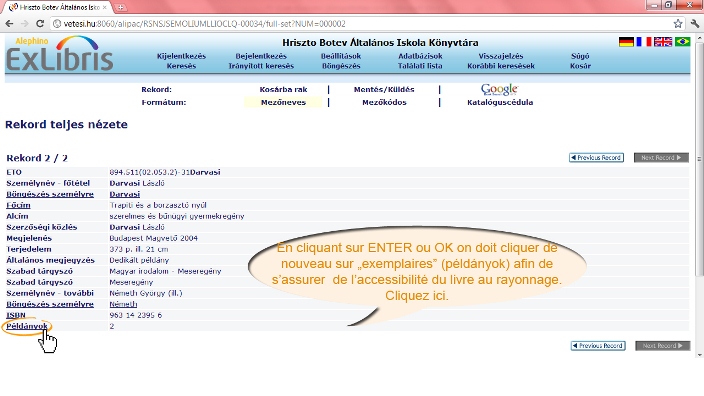The image size is (704, 396).
Task: Click publication text Budapest Magvető 2004
Action: click(x=153, y=238)
